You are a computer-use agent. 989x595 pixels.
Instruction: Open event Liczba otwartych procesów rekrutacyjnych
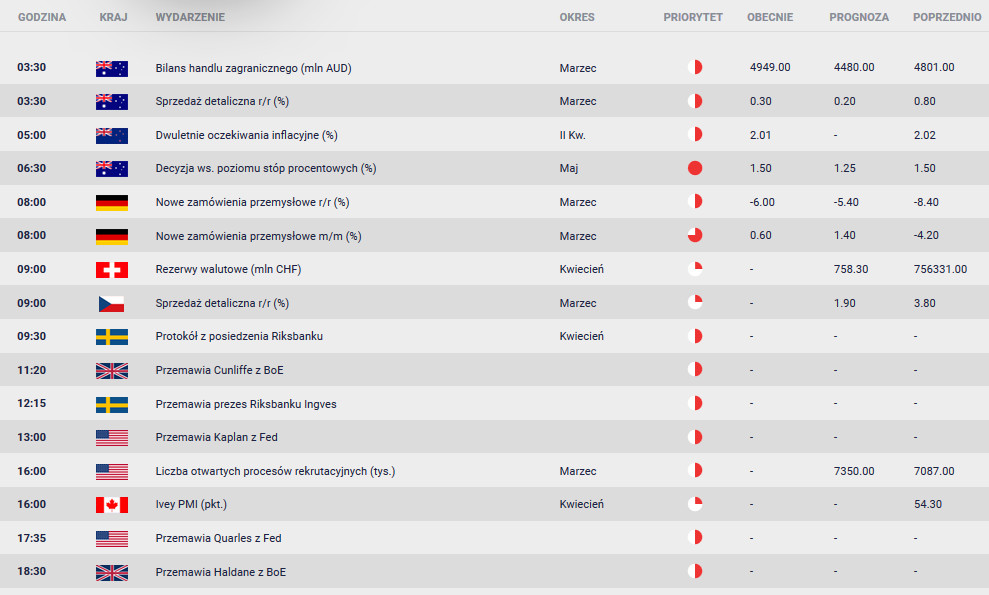click(275, 471)
